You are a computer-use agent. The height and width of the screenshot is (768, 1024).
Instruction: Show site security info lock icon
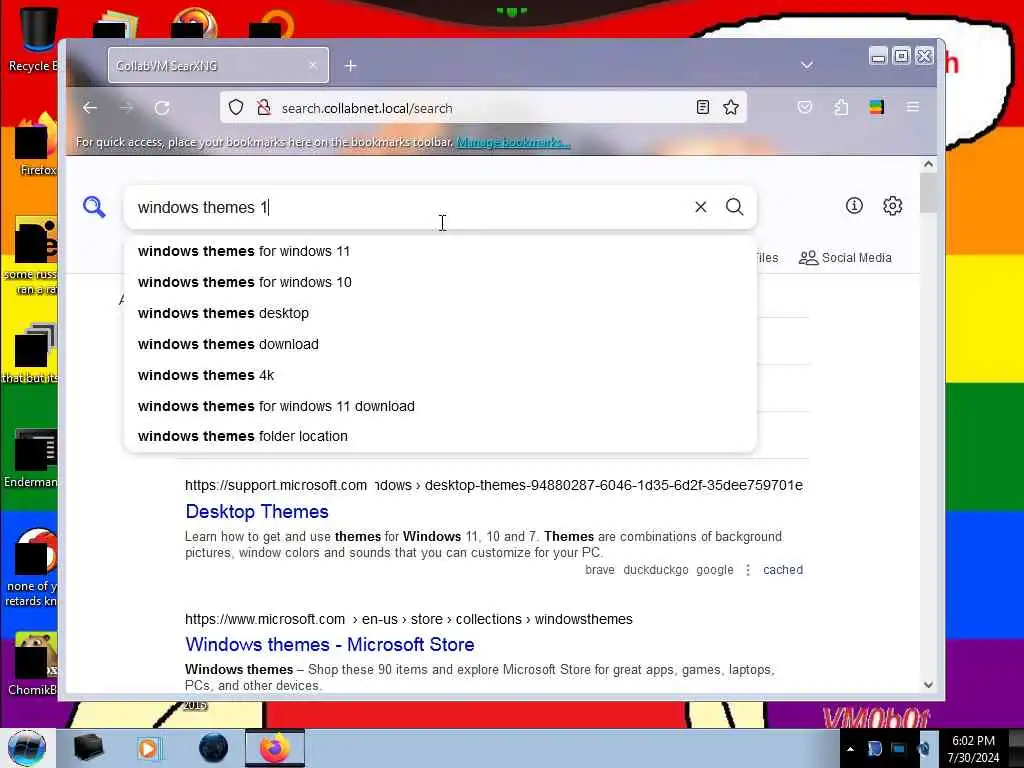pyautogui.click(x=264, y=108)
